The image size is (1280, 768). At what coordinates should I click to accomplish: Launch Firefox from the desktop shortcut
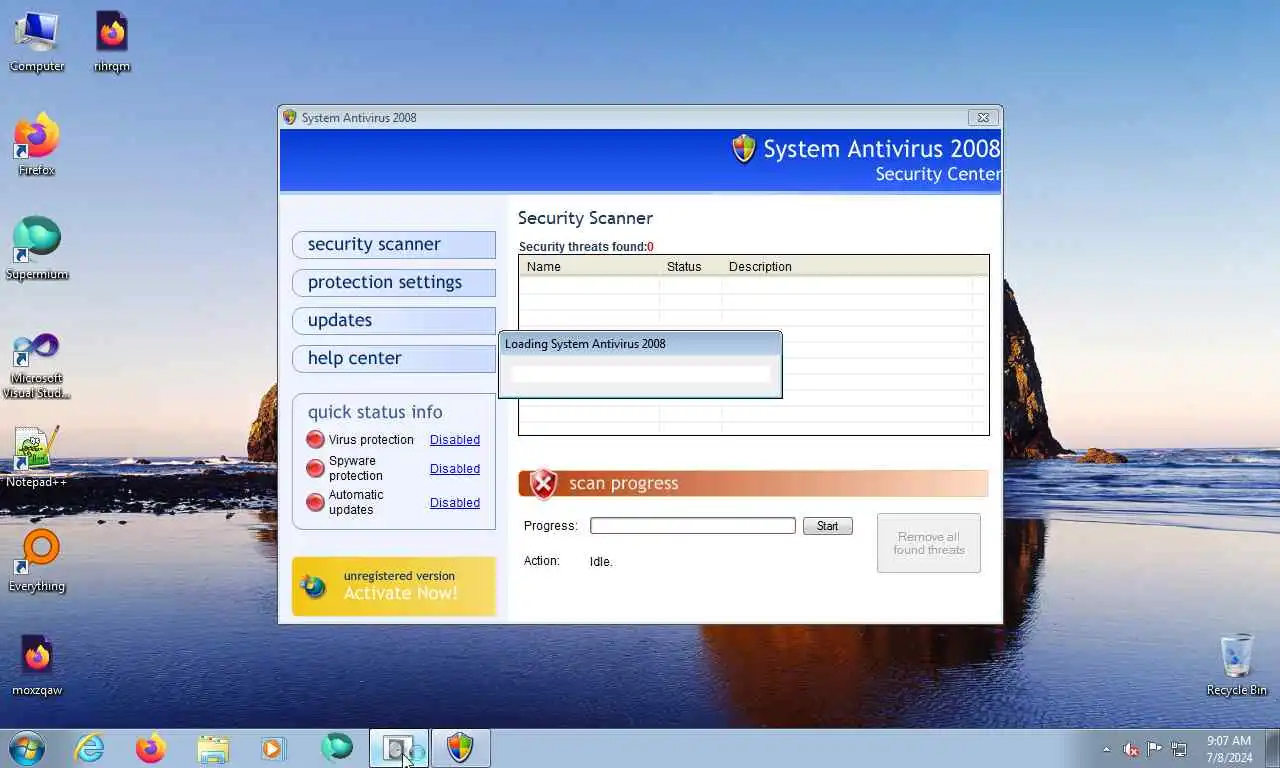coord(37,146)
